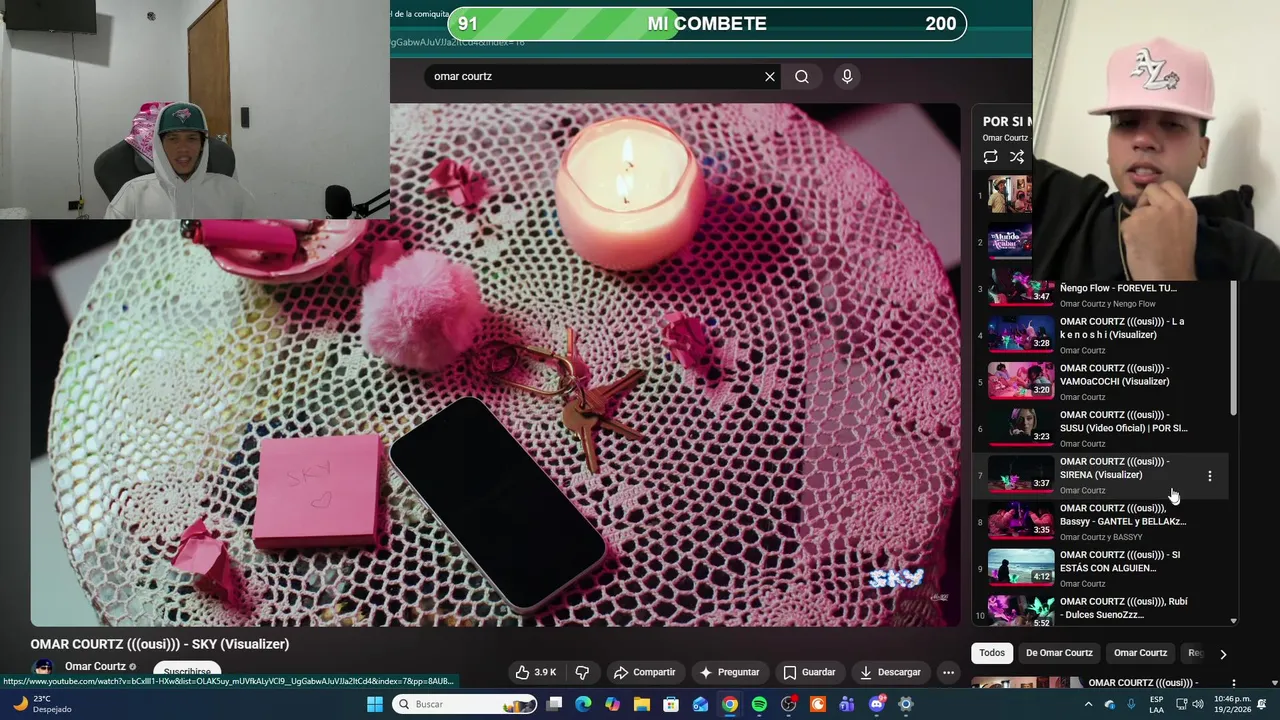
Task: Open Spotify from taskbar
Action: (759, 704)
